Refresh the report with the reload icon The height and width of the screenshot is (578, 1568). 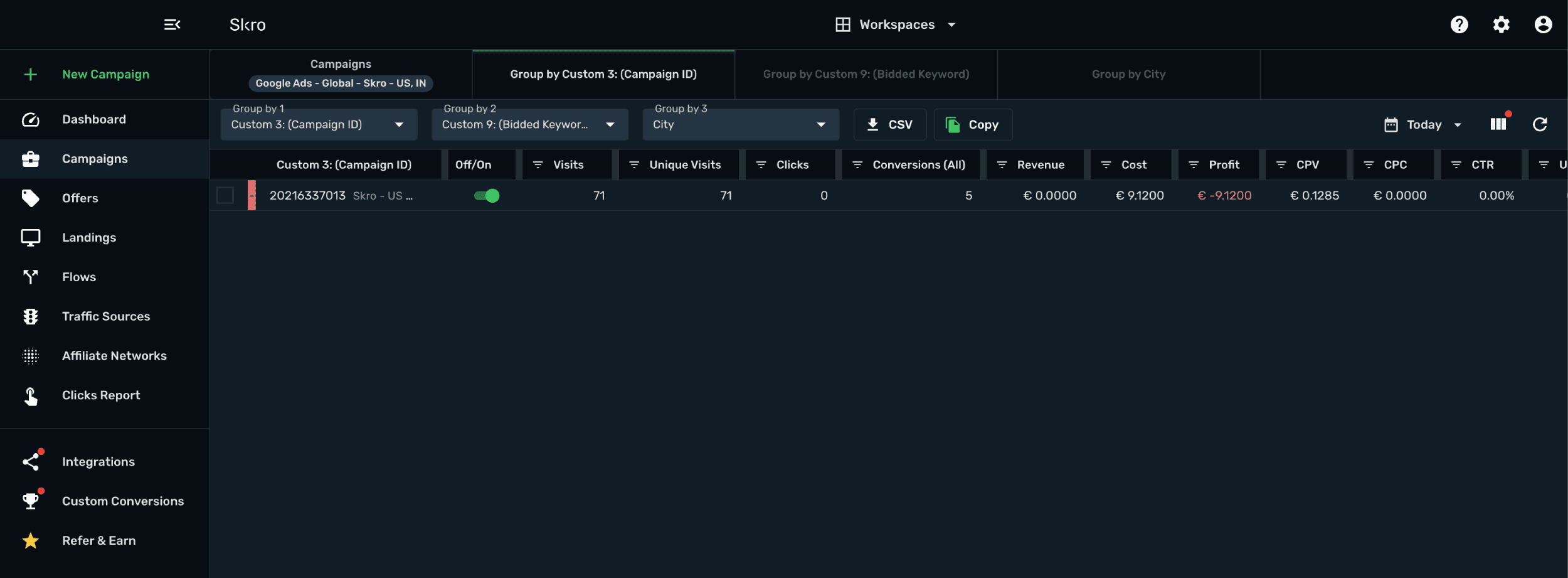coord(1540,124)
